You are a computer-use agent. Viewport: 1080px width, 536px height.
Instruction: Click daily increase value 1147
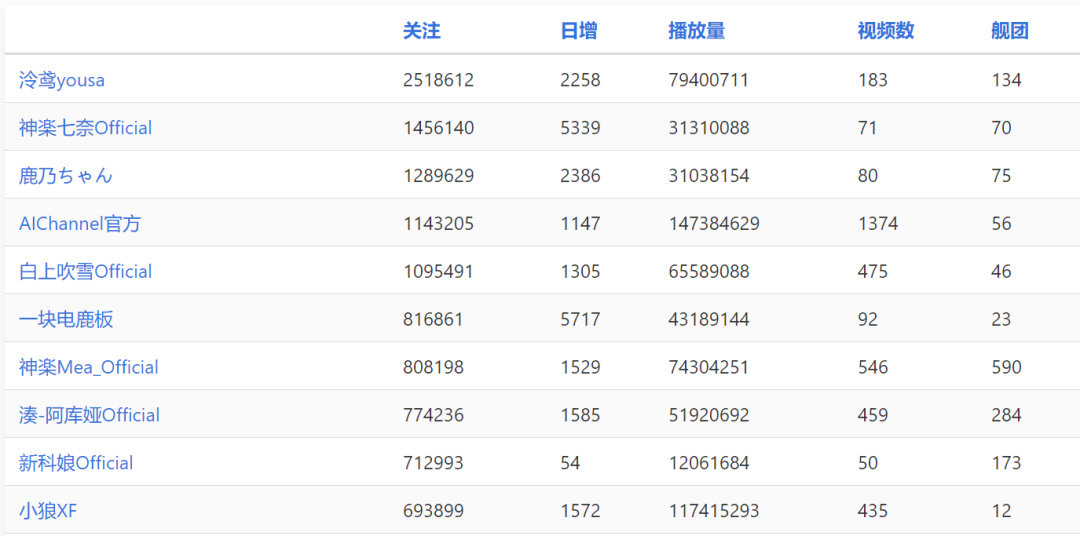pos(581,224)
